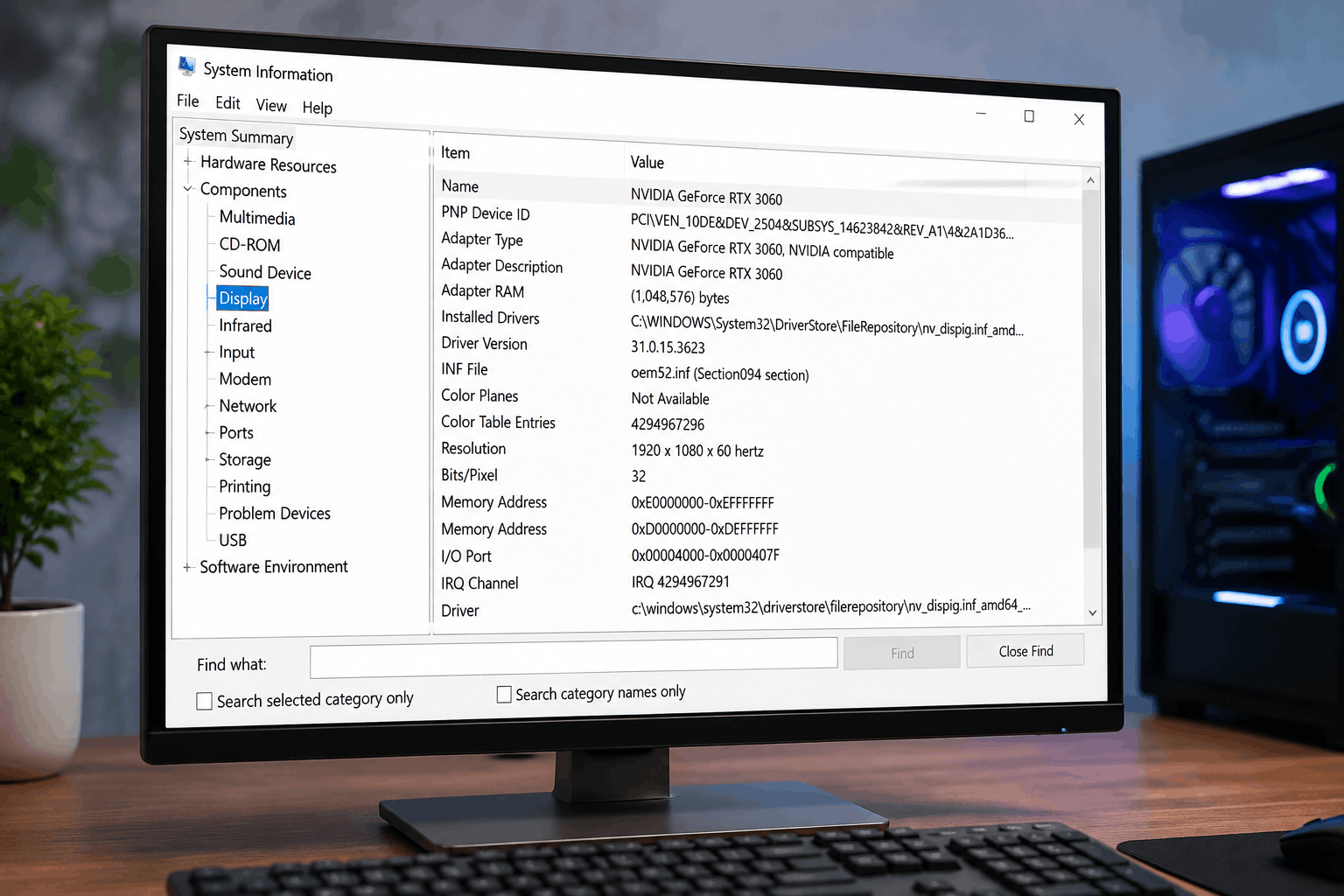Select the Modem category
Screen dimensions: 1344x896
(x=245, y=379)
